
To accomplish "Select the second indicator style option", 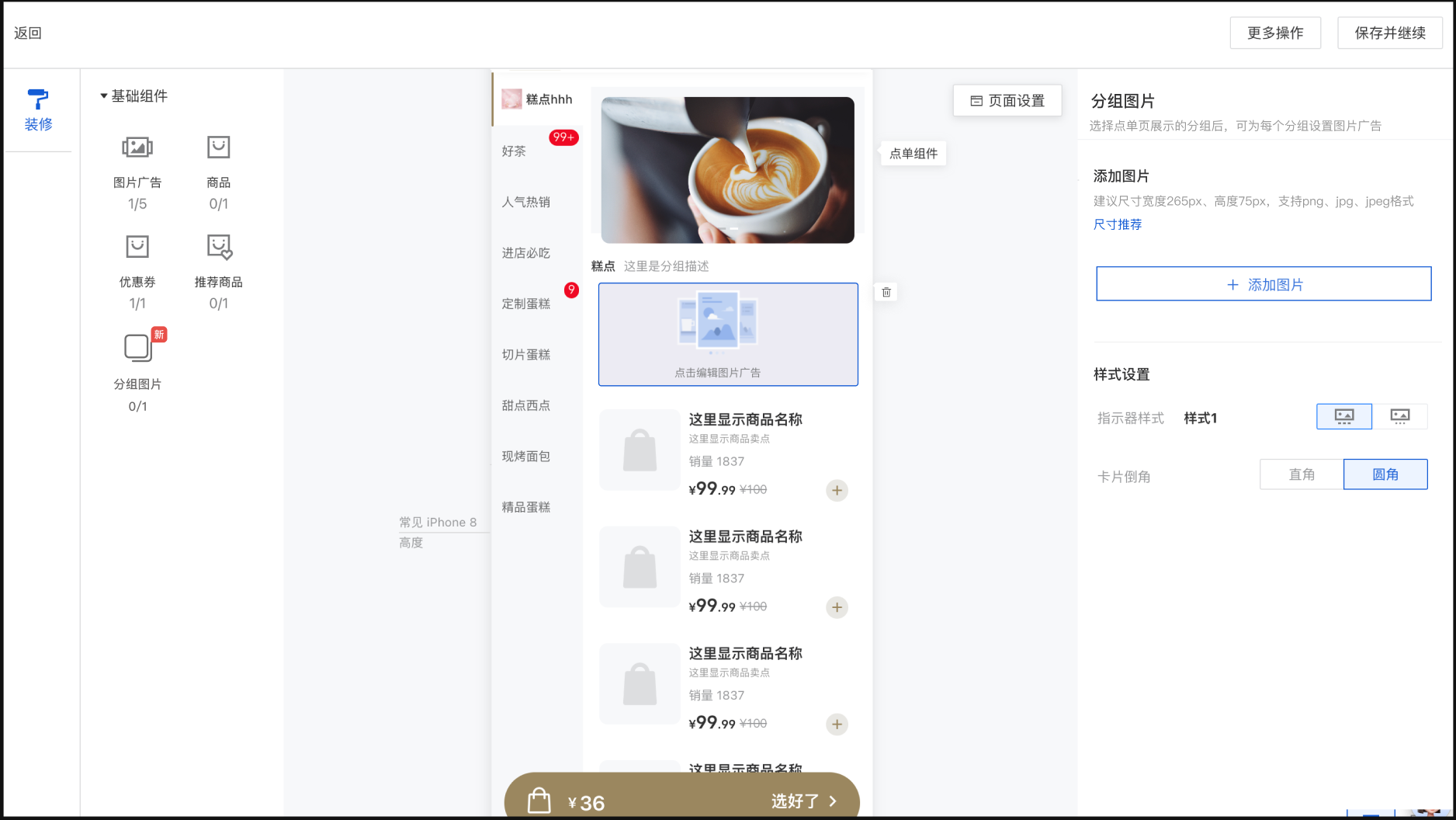I will (x=1399, y=417).
